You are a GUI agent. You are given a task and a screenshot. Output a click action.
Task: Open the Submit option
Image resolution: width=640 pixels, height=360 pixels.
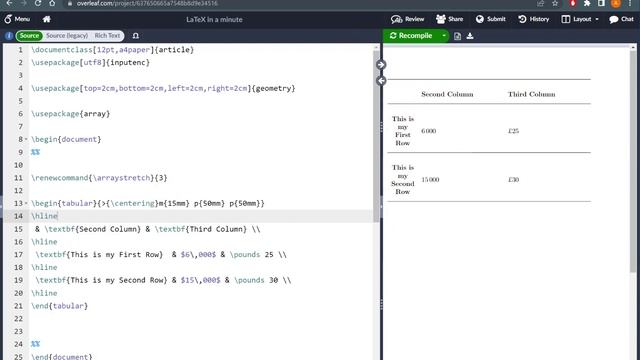pyautogui.click(x=491, y=19)
